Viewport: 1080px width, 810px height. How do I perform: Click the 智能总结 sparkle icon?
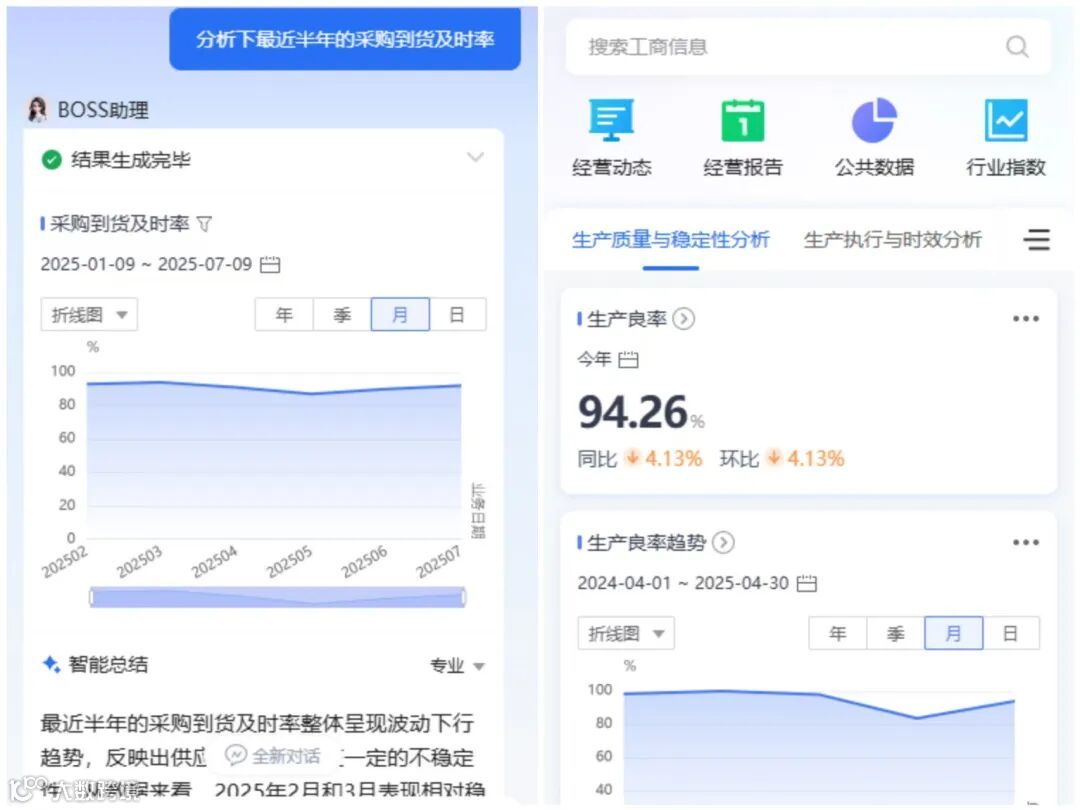[x=52, y=664]
